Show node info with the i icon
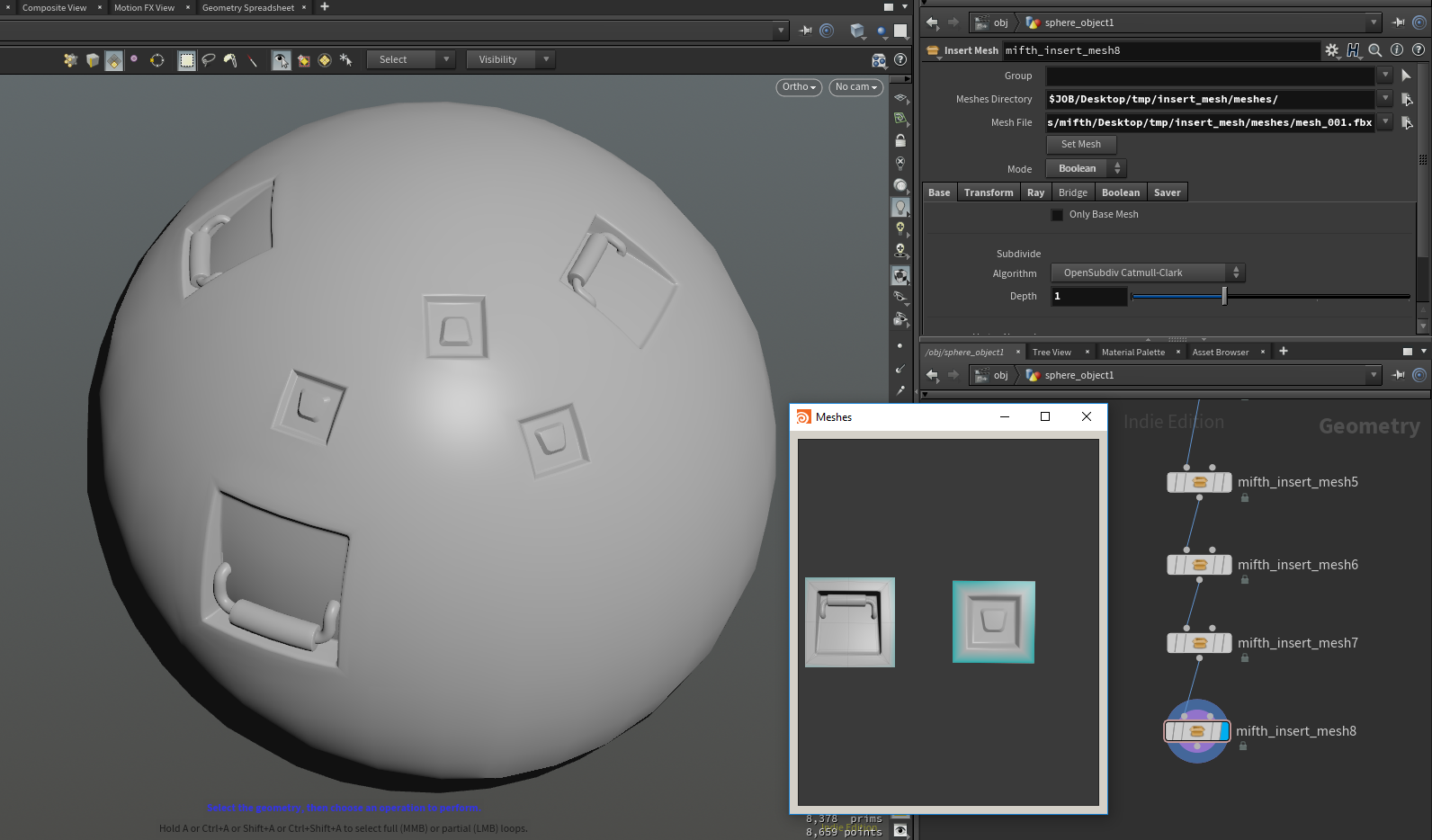1432x840 pixels. (x=1397, y=50)
